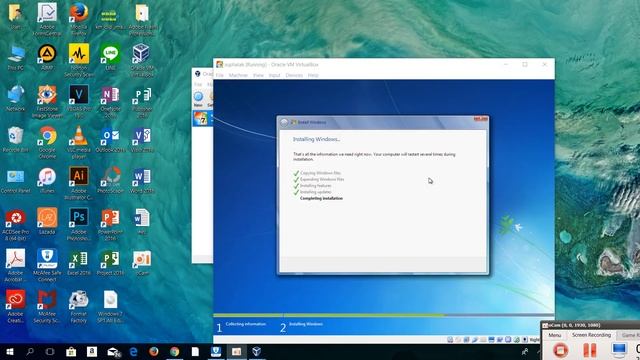Open the Machine menu in the VM window

pyautogui.click(x=238, y=76)
